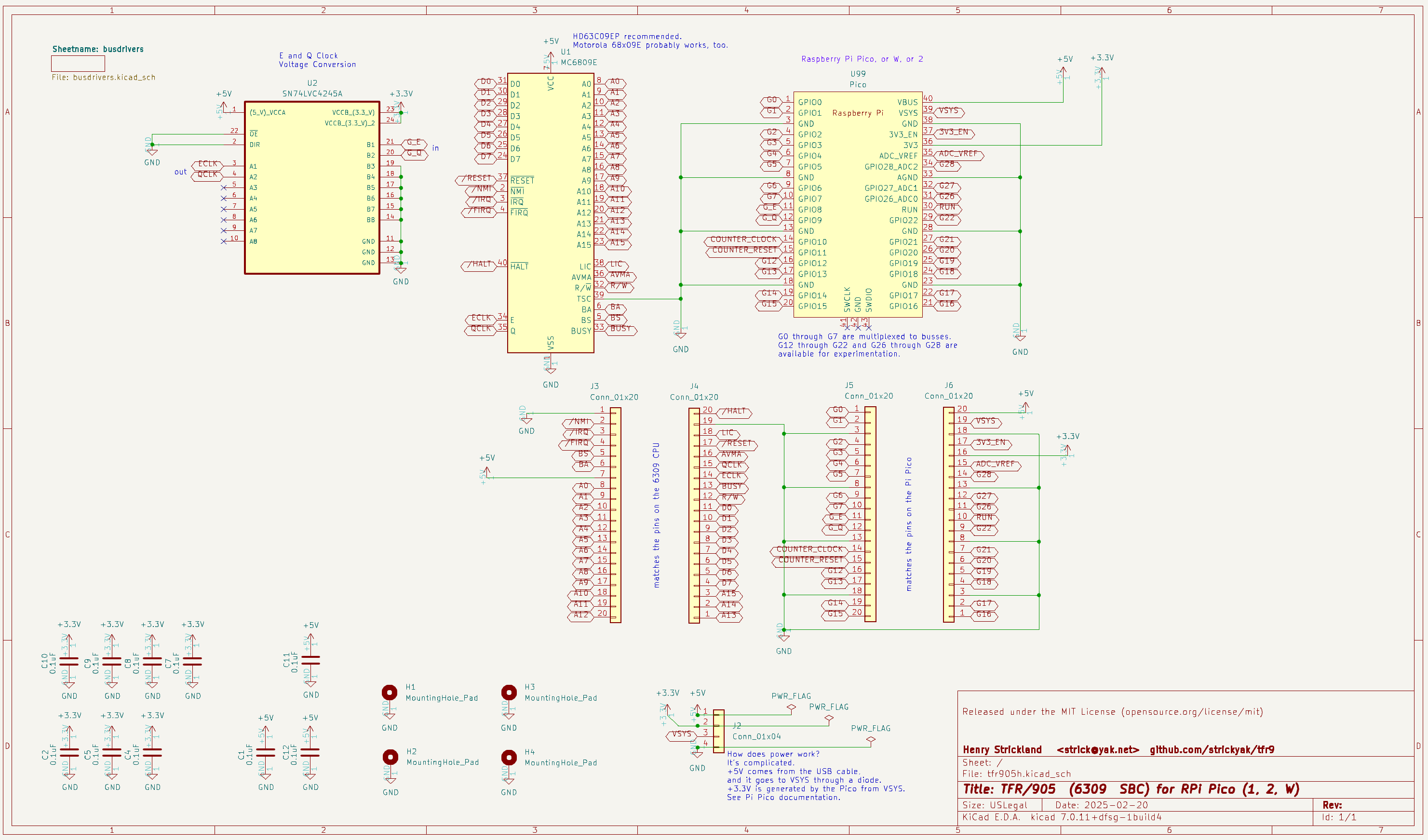Click the 'Raspberry Pi Pico, or W, or 2' note
Screen dimensions: 1428x840
[x=862, y=59]
